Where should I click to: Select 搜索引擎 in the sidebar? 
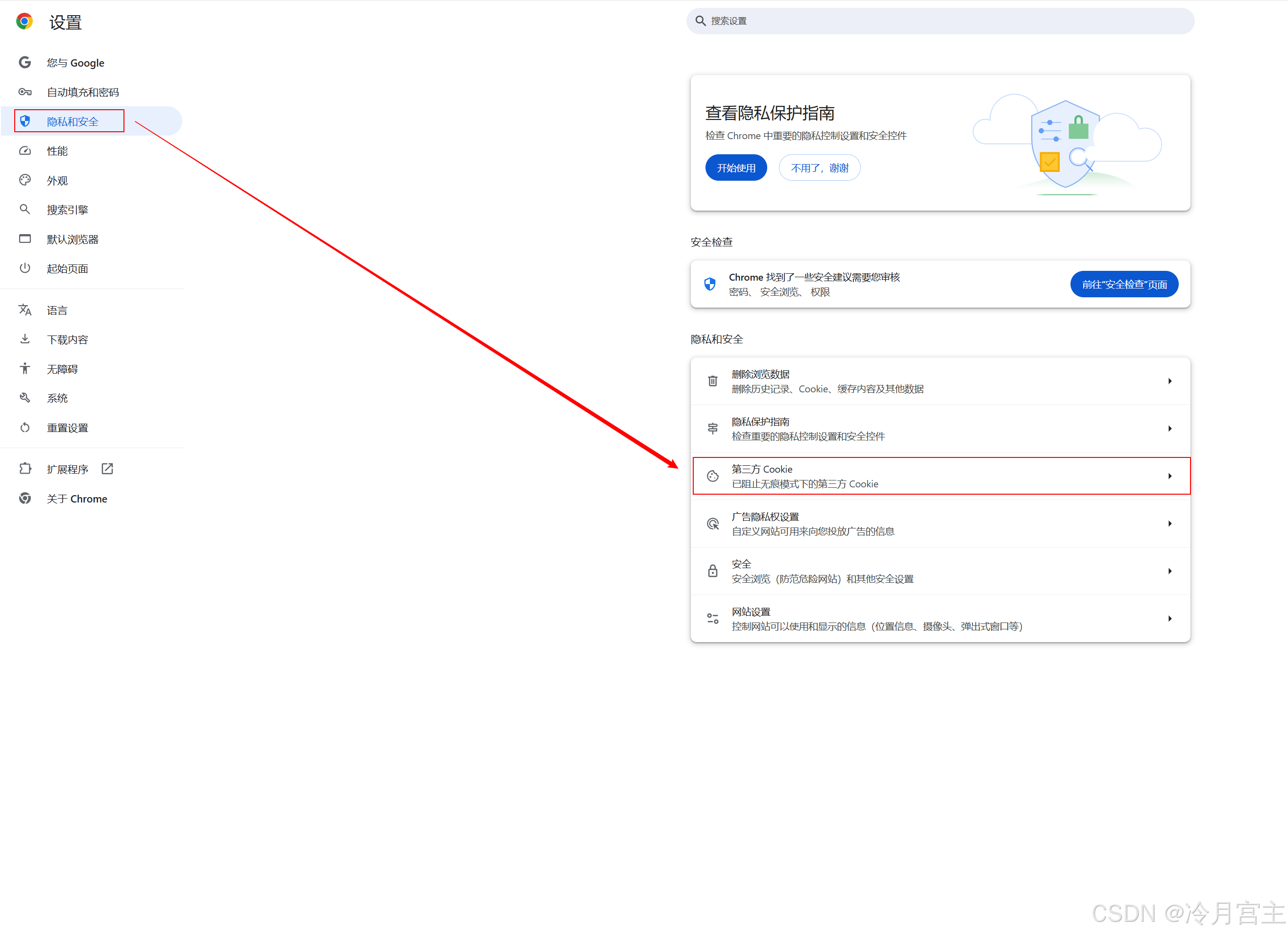click(67, 210)
